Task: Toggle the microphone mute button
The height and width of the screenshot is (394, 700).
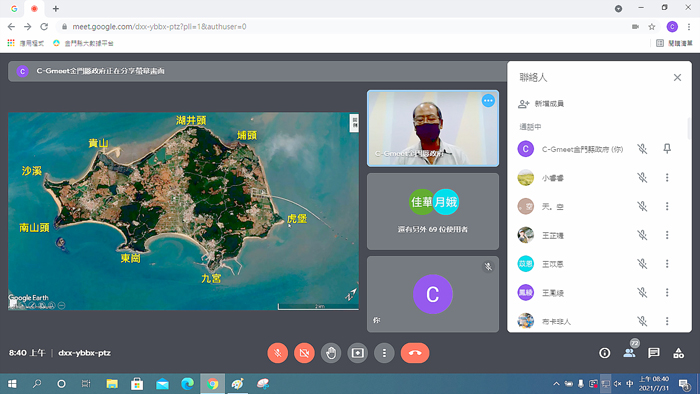Action: tap(277, 353)
